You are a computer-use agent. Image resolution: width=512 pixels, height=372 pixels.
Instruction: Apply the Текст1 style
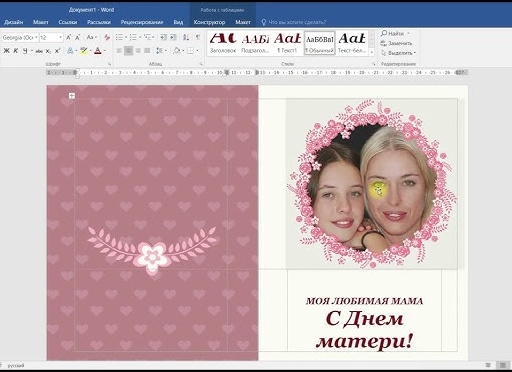[287, 43]
